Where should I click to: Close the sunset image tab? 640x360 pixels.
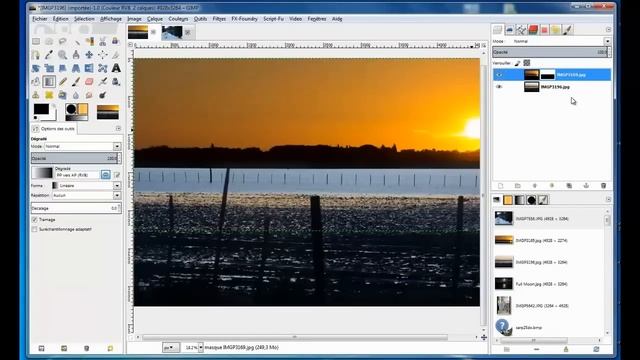click(153, 32)
